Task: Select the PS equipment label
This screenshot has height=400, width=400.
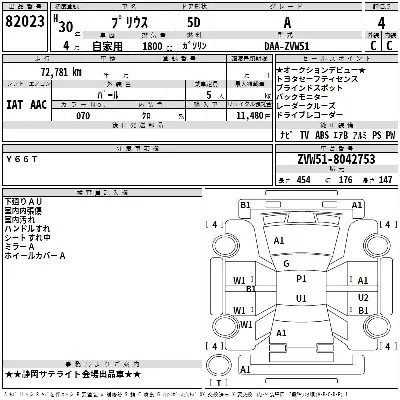Action: pos(377,135)
